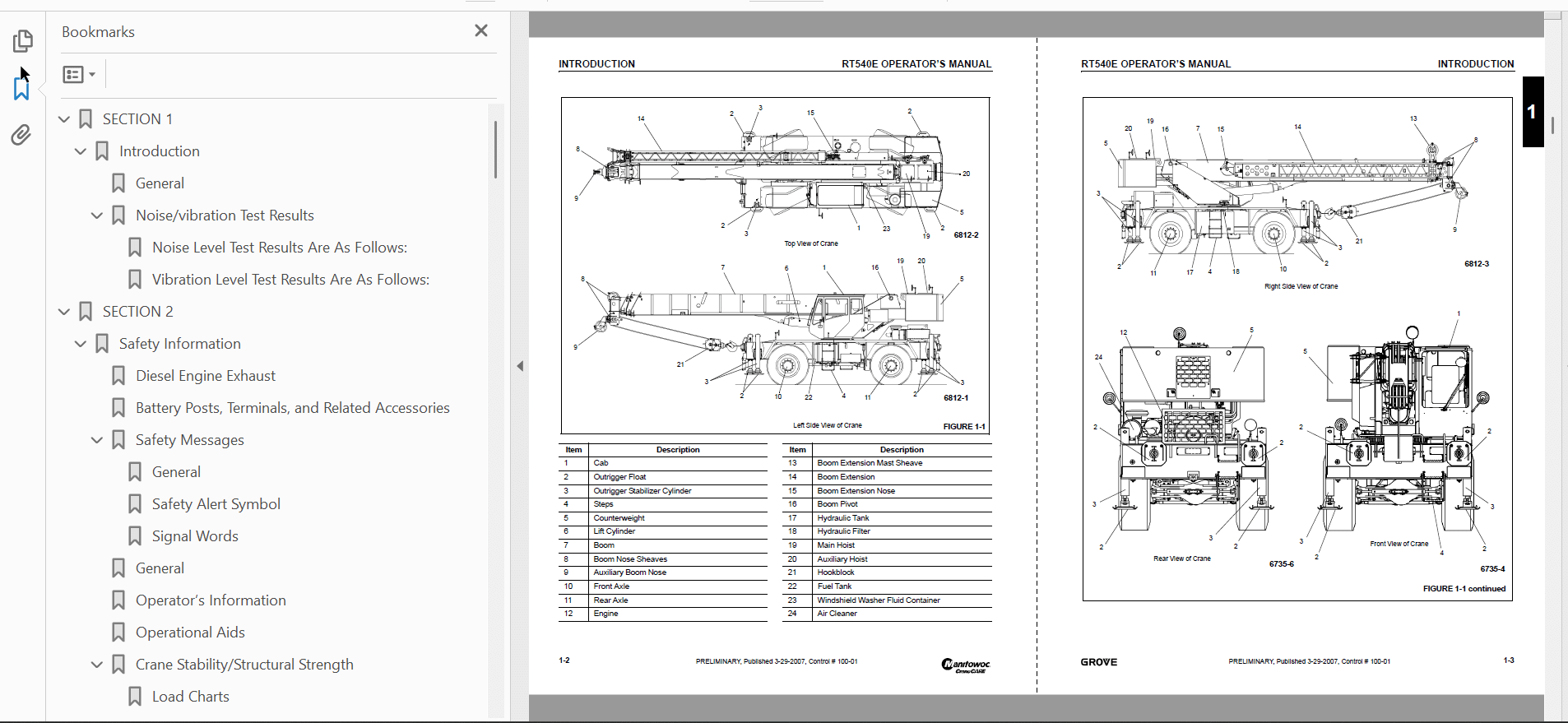Click the FIGURE 1-1 continued caption

1464,589
